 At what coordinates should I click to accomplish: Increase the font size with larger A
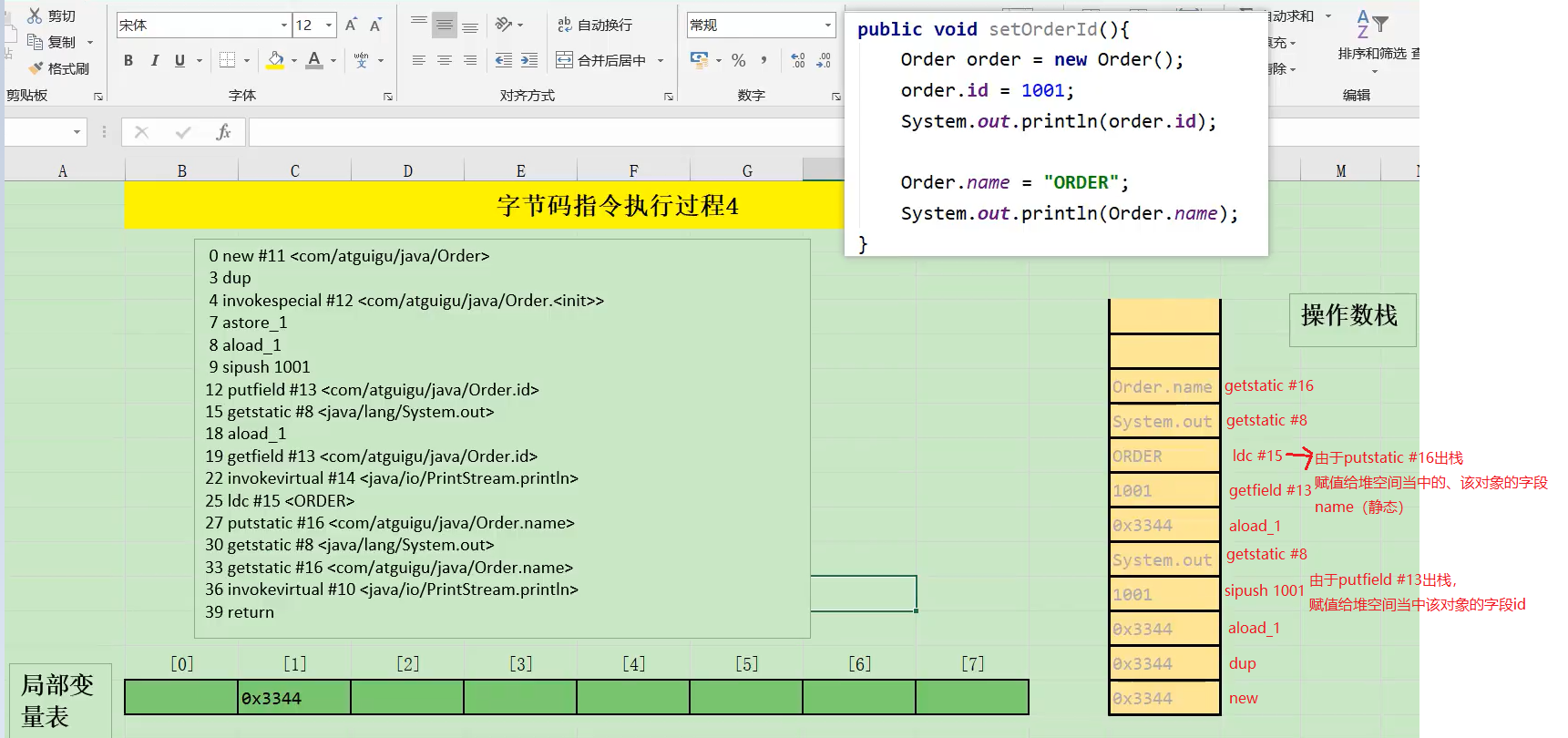(351, 26)
